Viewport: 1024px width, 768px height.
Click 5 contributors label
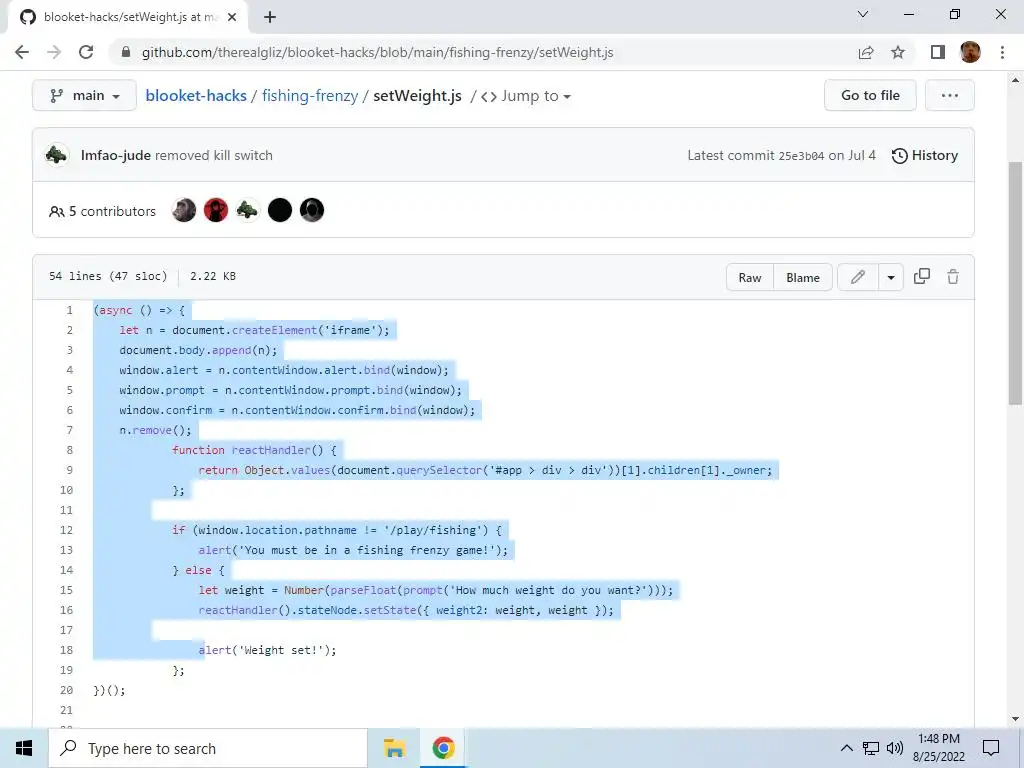click(103, 211)
